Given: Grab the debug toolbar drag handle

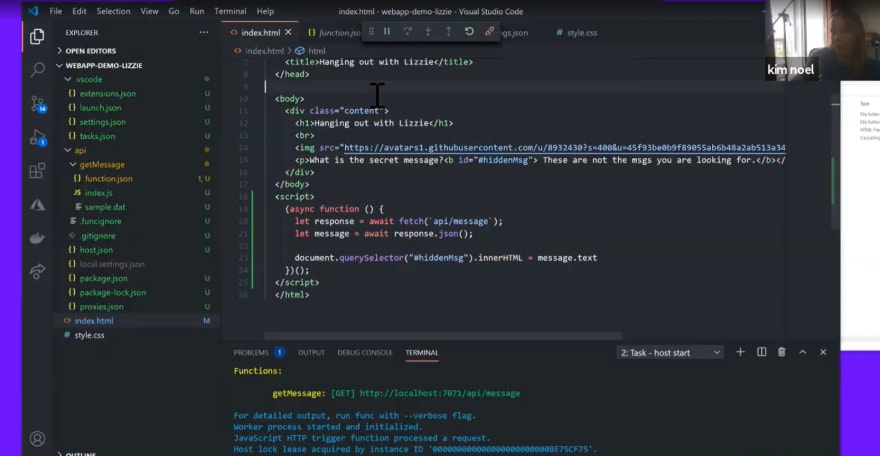Looking at the screenshot, I should 371,31.
